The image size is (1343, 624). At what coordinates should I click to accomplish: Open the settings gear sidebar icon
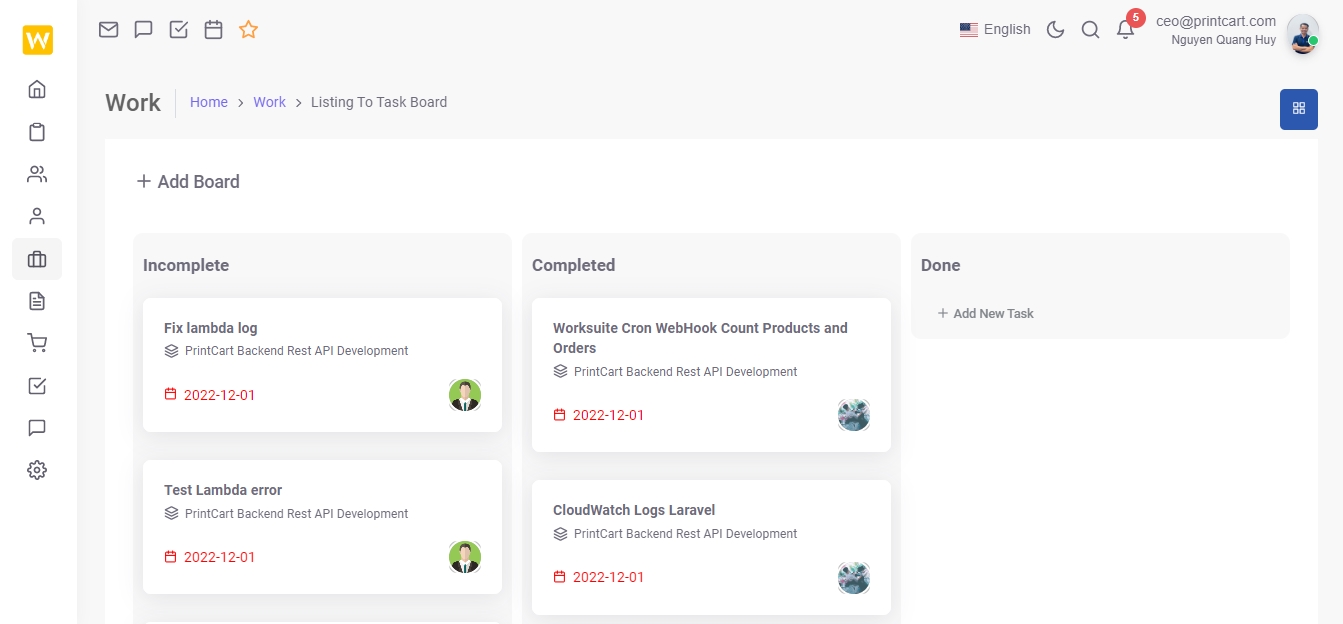click(37, 470)
